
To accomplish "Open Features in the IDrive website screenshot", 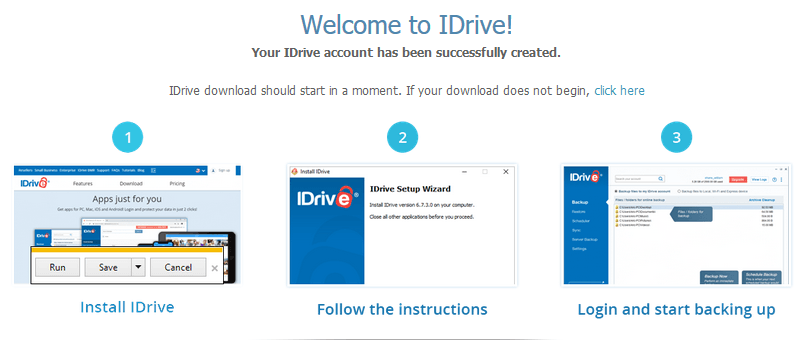I will click(83, 184).
